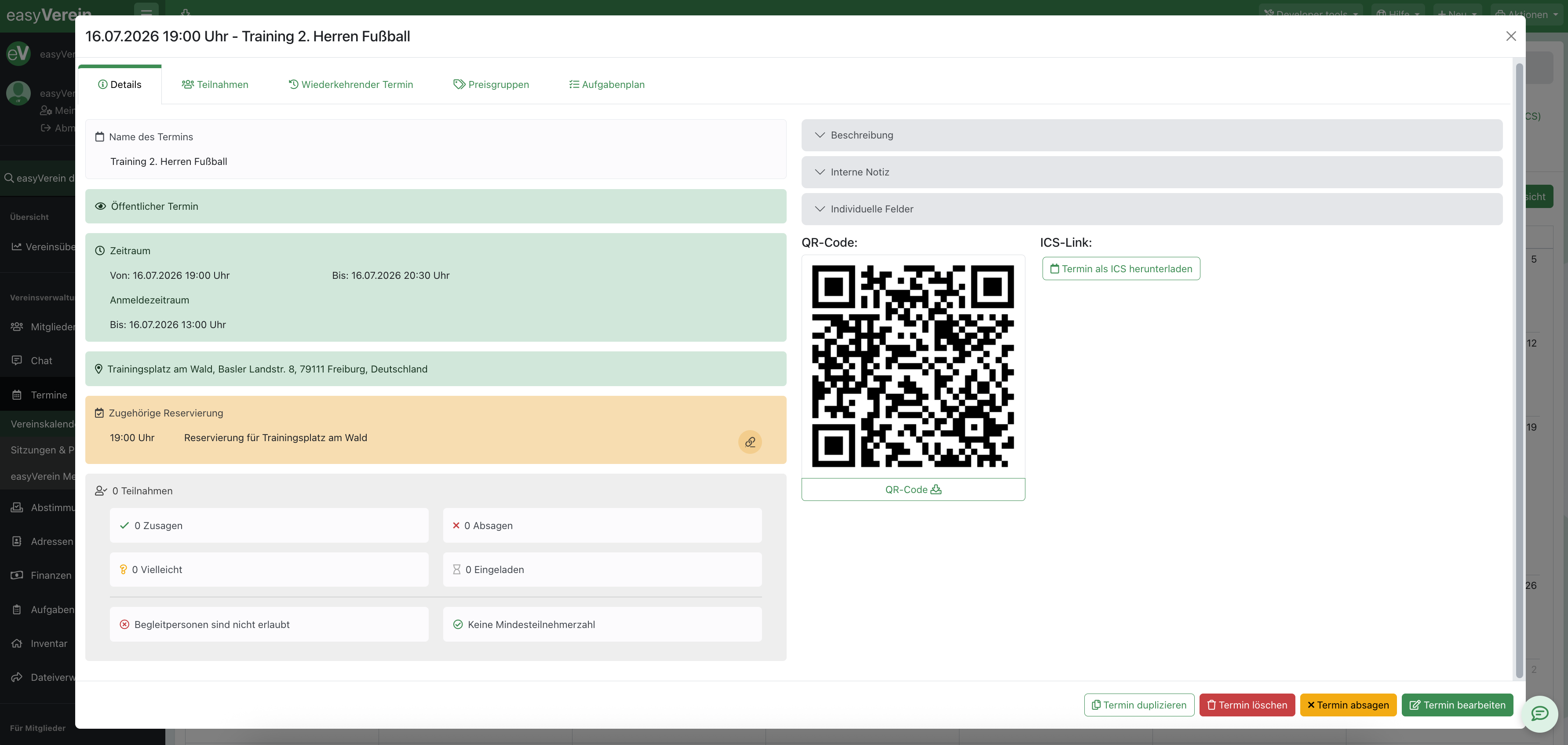The width and height of the screenshot is (1568, 745).
Task: Open the Wiederkehrender Termin tab
Action: coord(350,84)
